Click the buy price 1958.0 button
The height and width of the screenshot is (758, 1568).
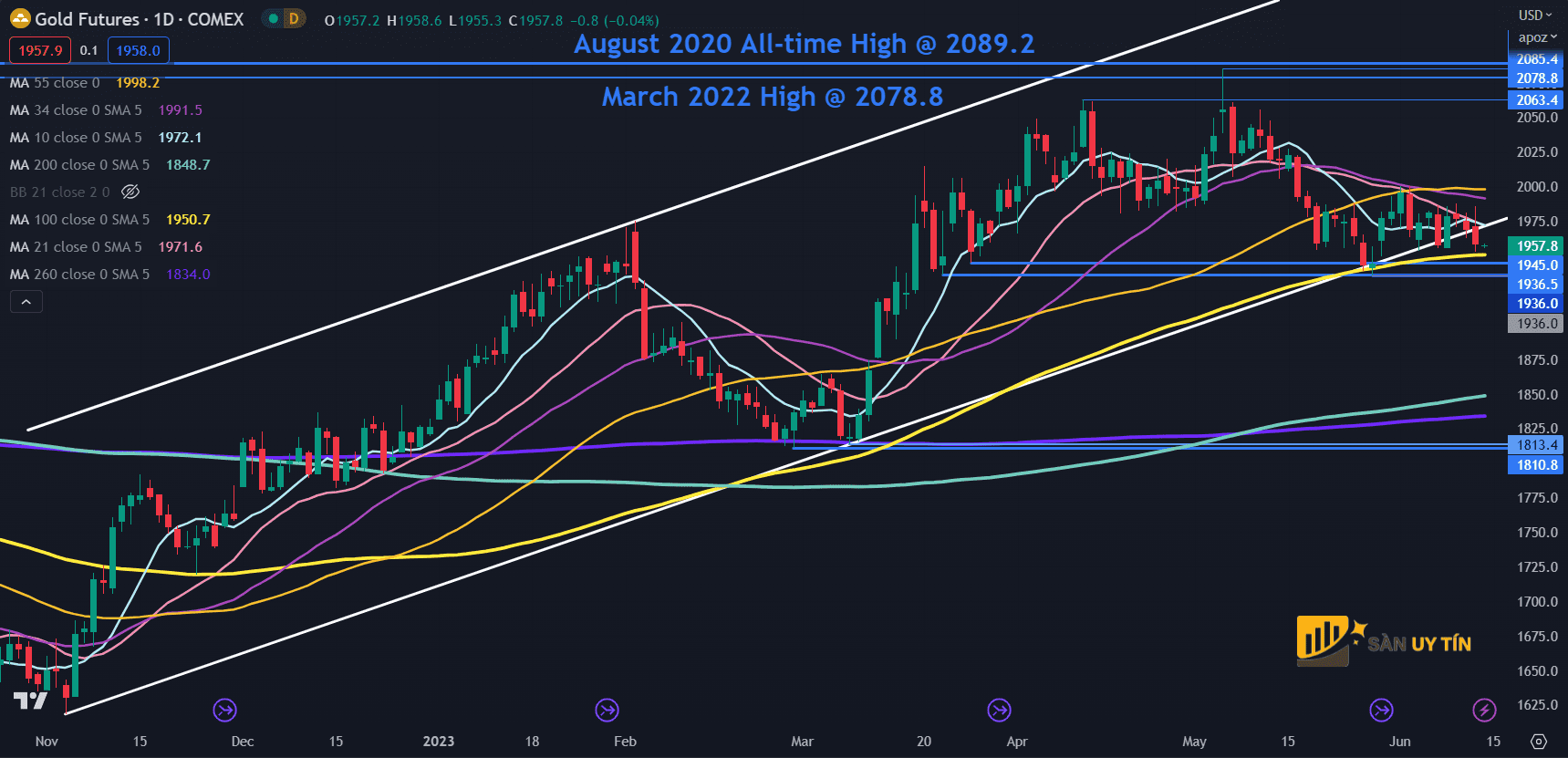[x=138, y=50]
